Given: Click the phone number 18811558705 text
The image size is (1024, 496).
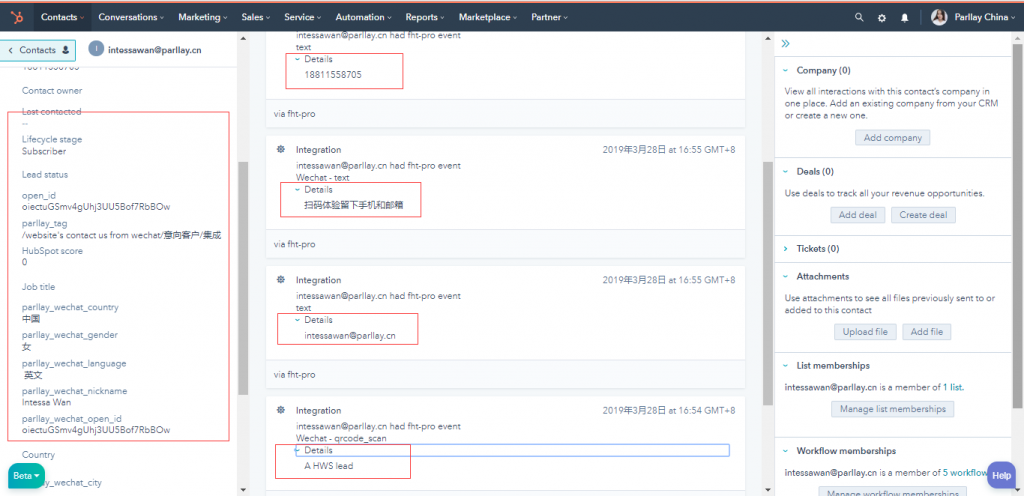Looking at the screenshot, I should (333, 75).
